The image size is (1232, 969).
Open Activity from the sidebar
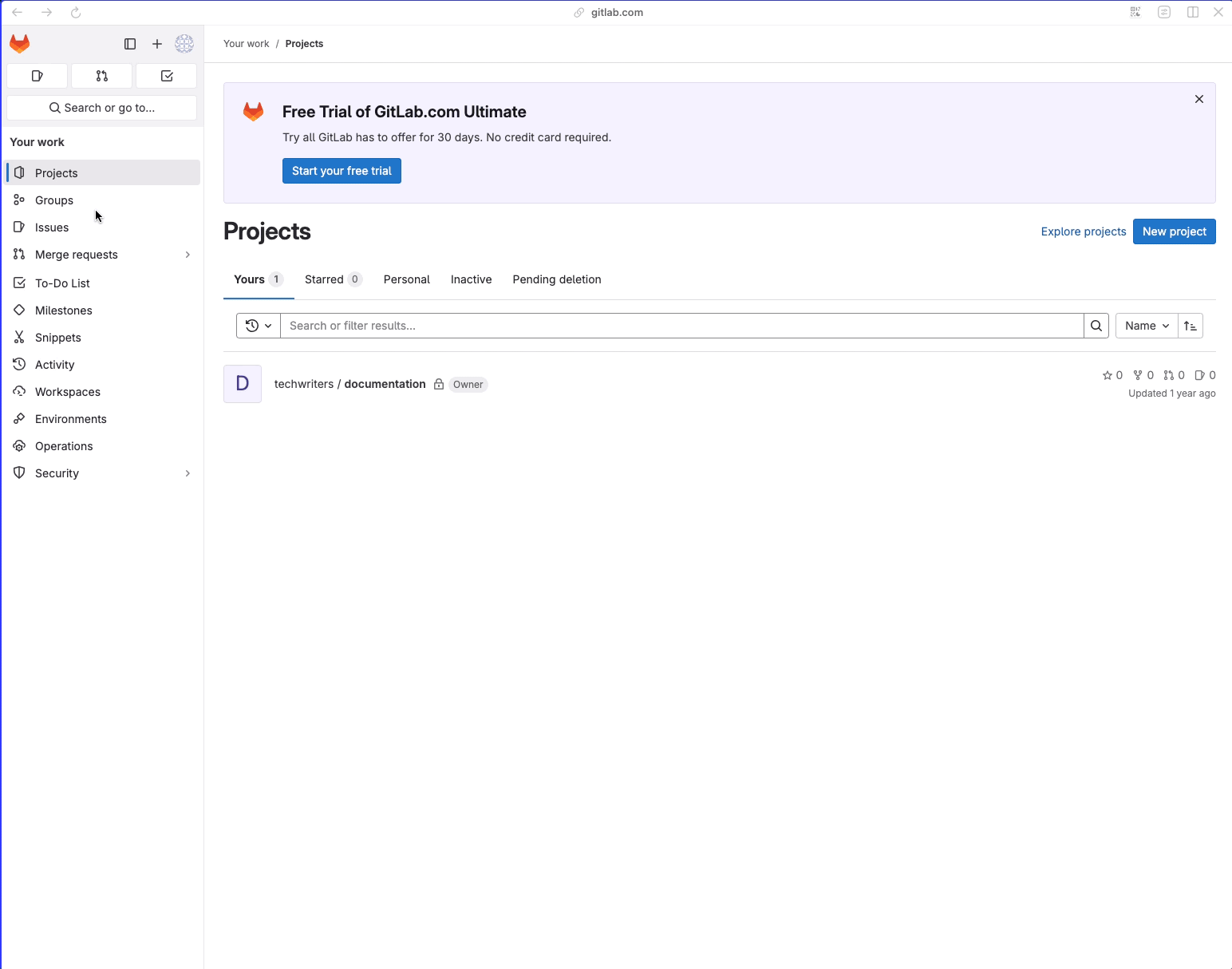coord(54,364)
